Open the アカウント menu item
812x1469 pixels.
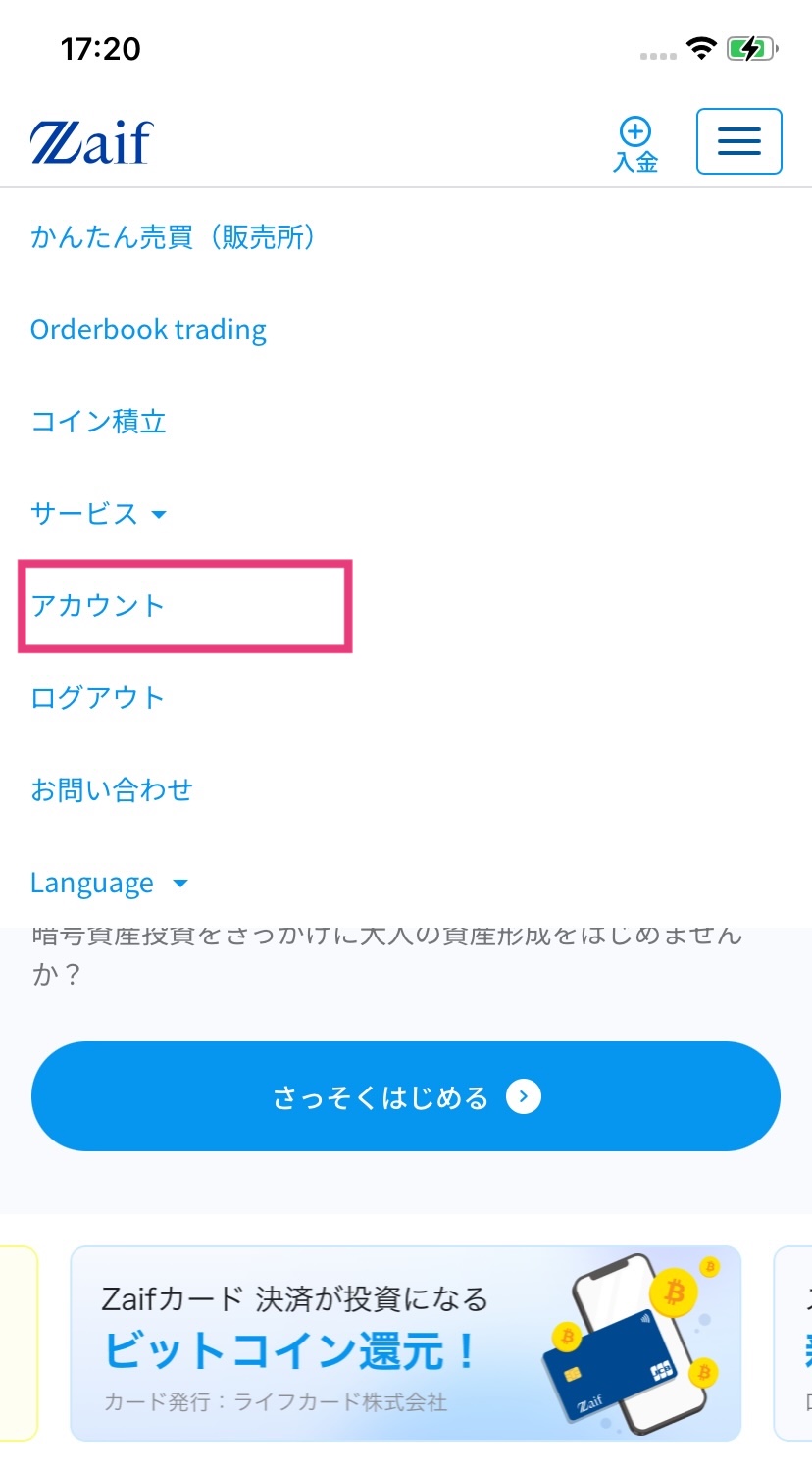tap(98, 606)
